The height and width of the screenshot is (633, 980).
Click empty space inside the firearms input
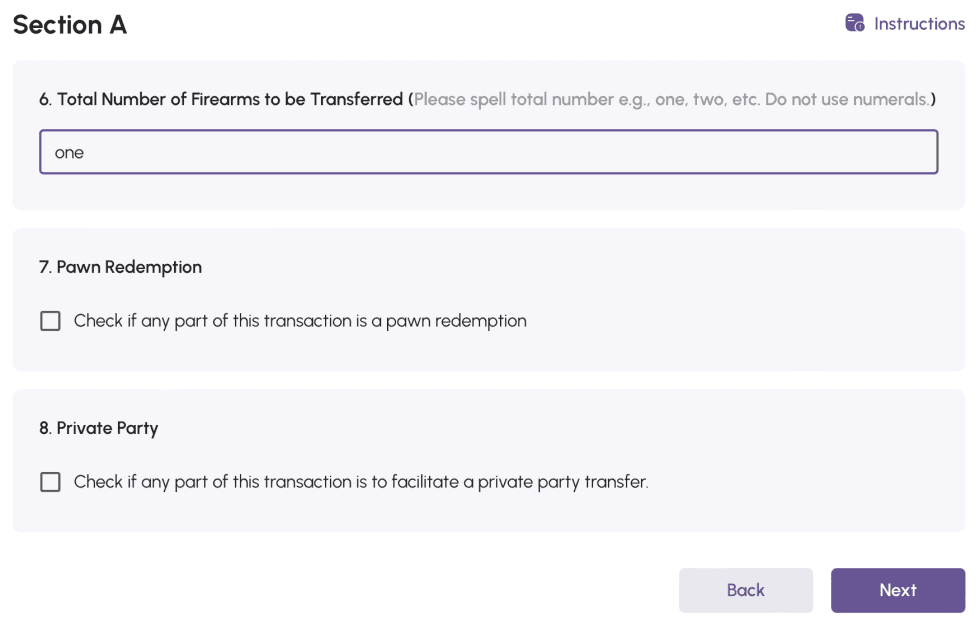click(600, 152)
